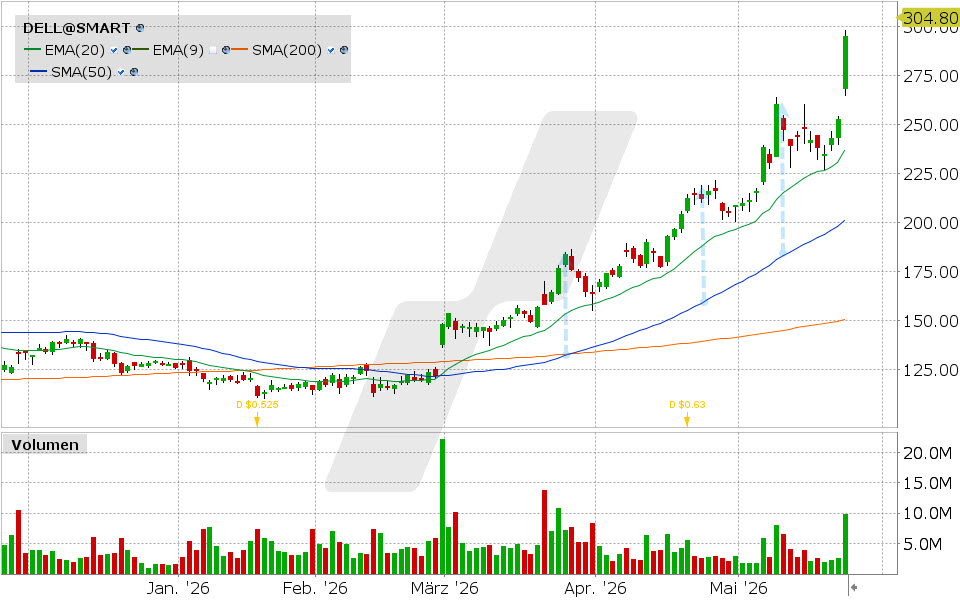960x600 pixels.
Task: Click the 275.00 price axis label
Action: coord(931,76)
